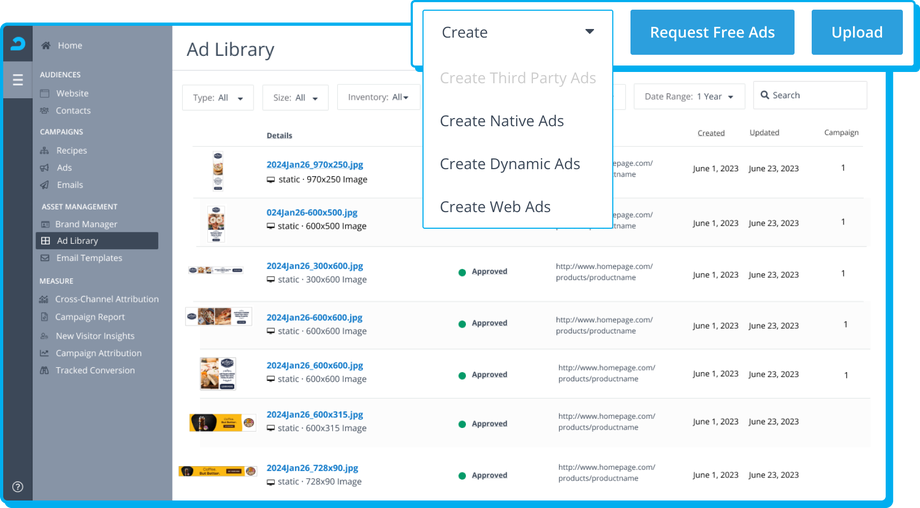Expand the Size: All filter

click(x=295, y=97)
